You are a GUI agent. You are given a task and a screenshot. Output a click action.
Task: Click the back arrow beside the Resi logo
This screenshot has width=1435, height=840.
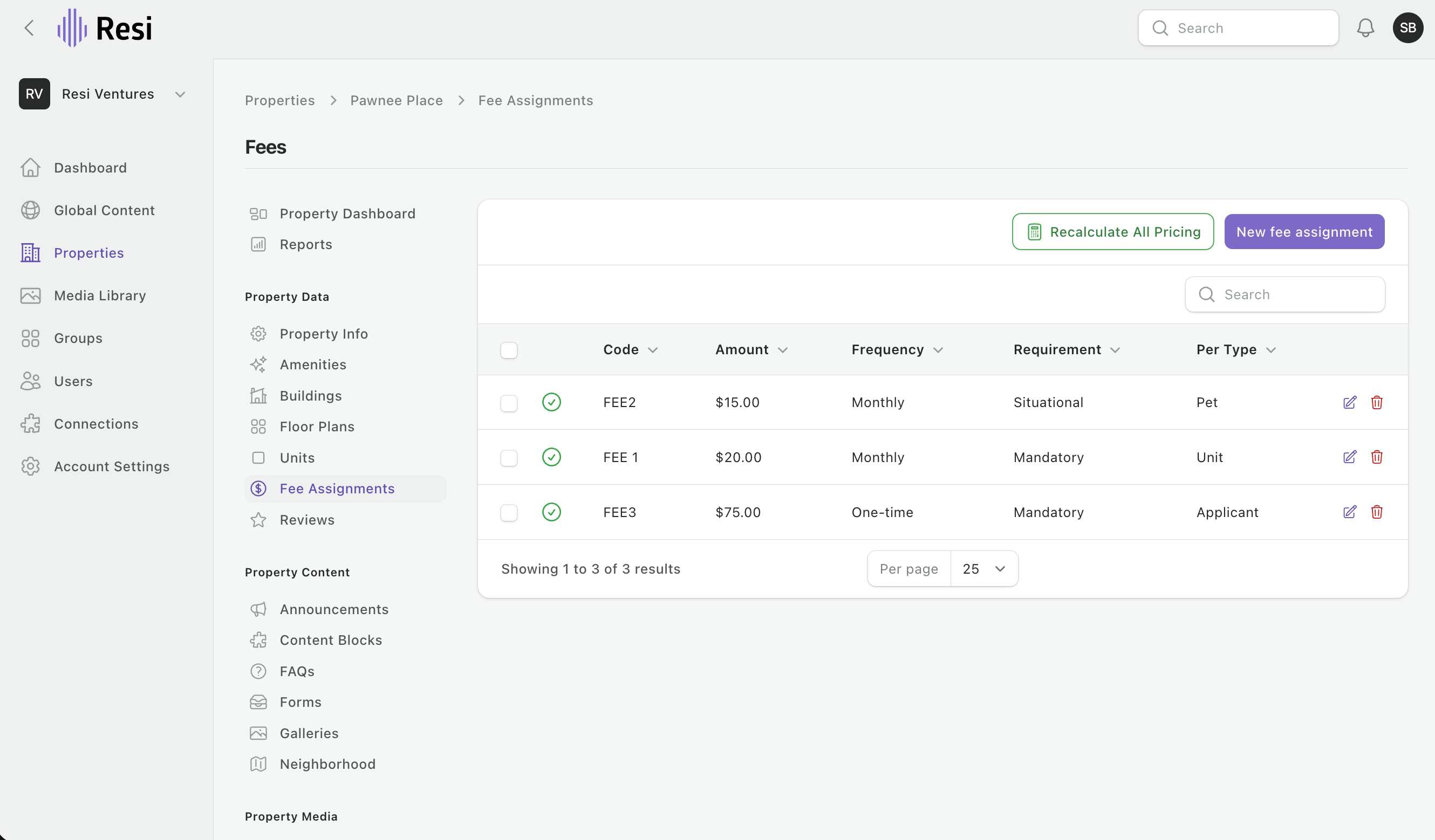tap(29, 28)
